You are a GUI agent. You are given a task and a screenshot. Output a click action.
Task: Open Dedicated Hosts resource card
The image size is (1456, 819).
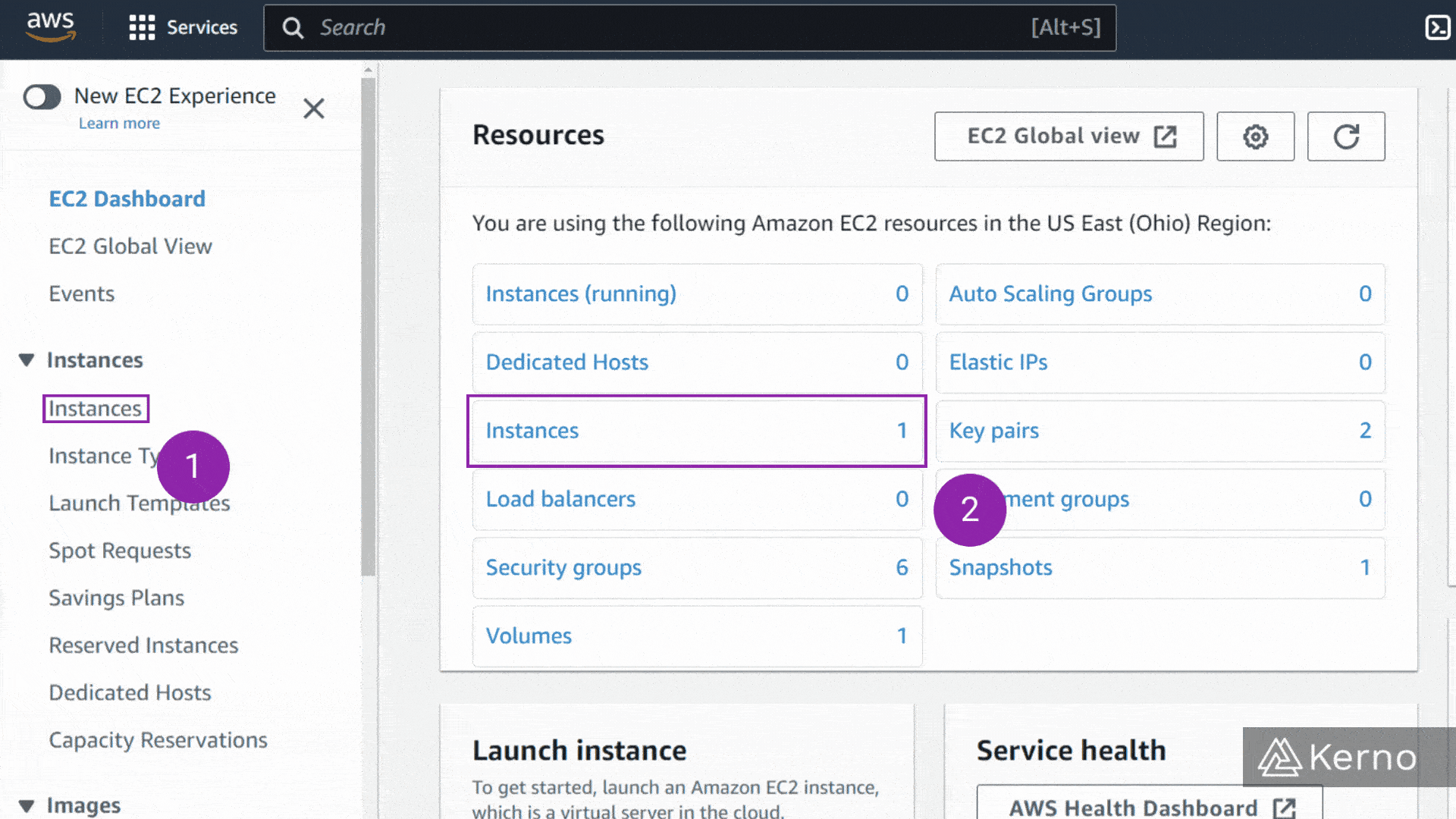(697, 362)
